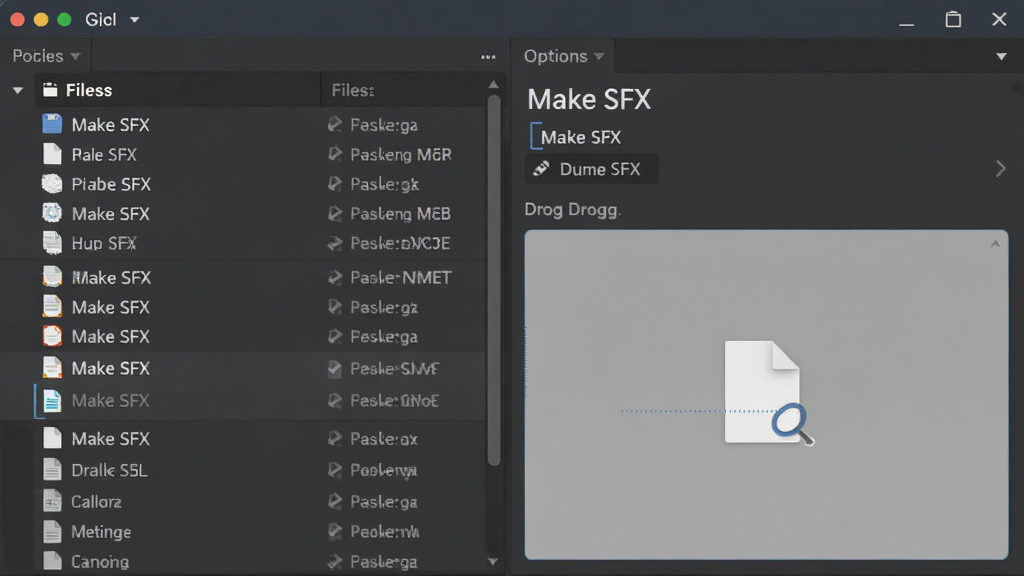
Task: Click the file icon beside Callorz
Action: (x=52, y=501)
